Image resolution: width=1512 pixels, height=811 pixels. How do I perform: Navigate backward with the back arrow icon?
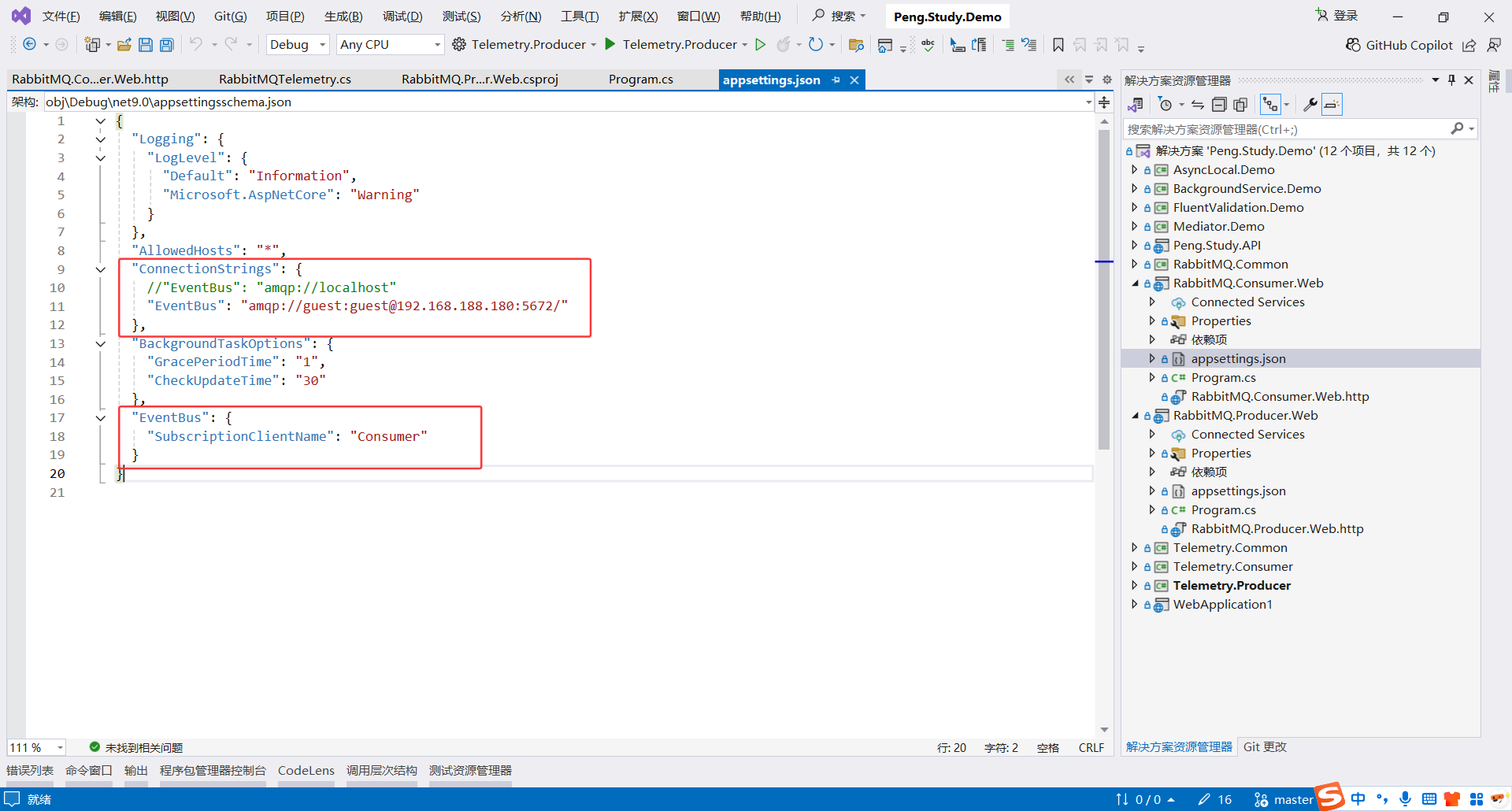(29, 45)
